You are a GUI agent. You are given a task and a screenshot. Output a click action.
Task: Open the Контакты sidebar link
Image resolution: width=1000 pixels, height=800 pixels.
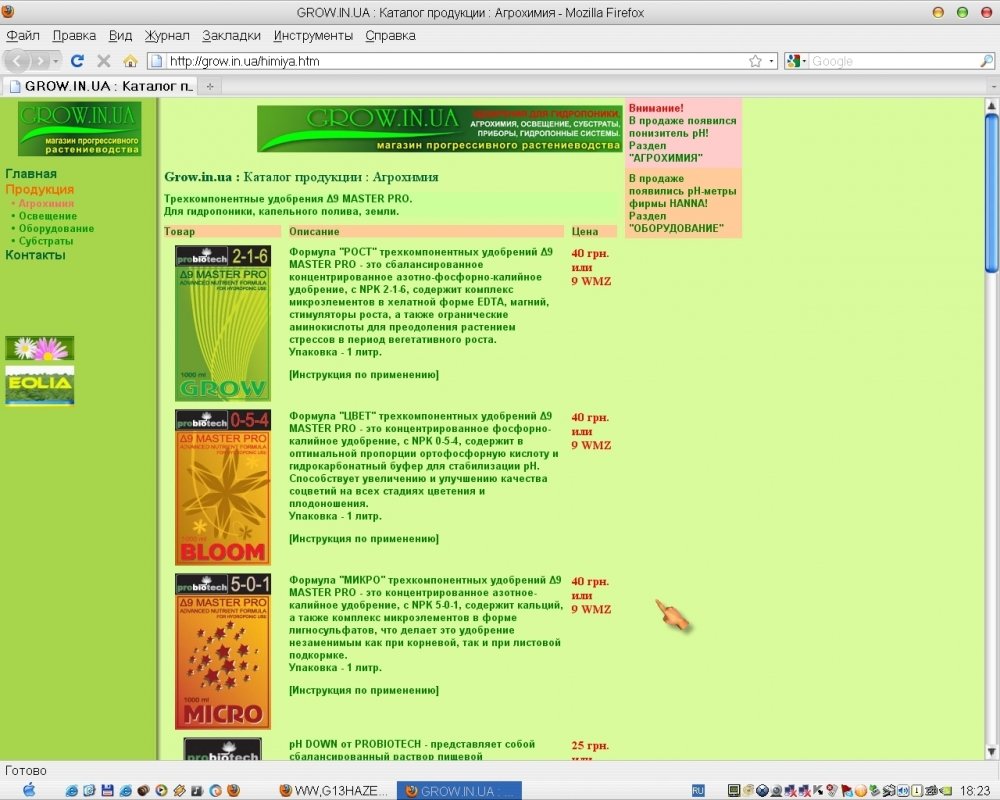35,255
